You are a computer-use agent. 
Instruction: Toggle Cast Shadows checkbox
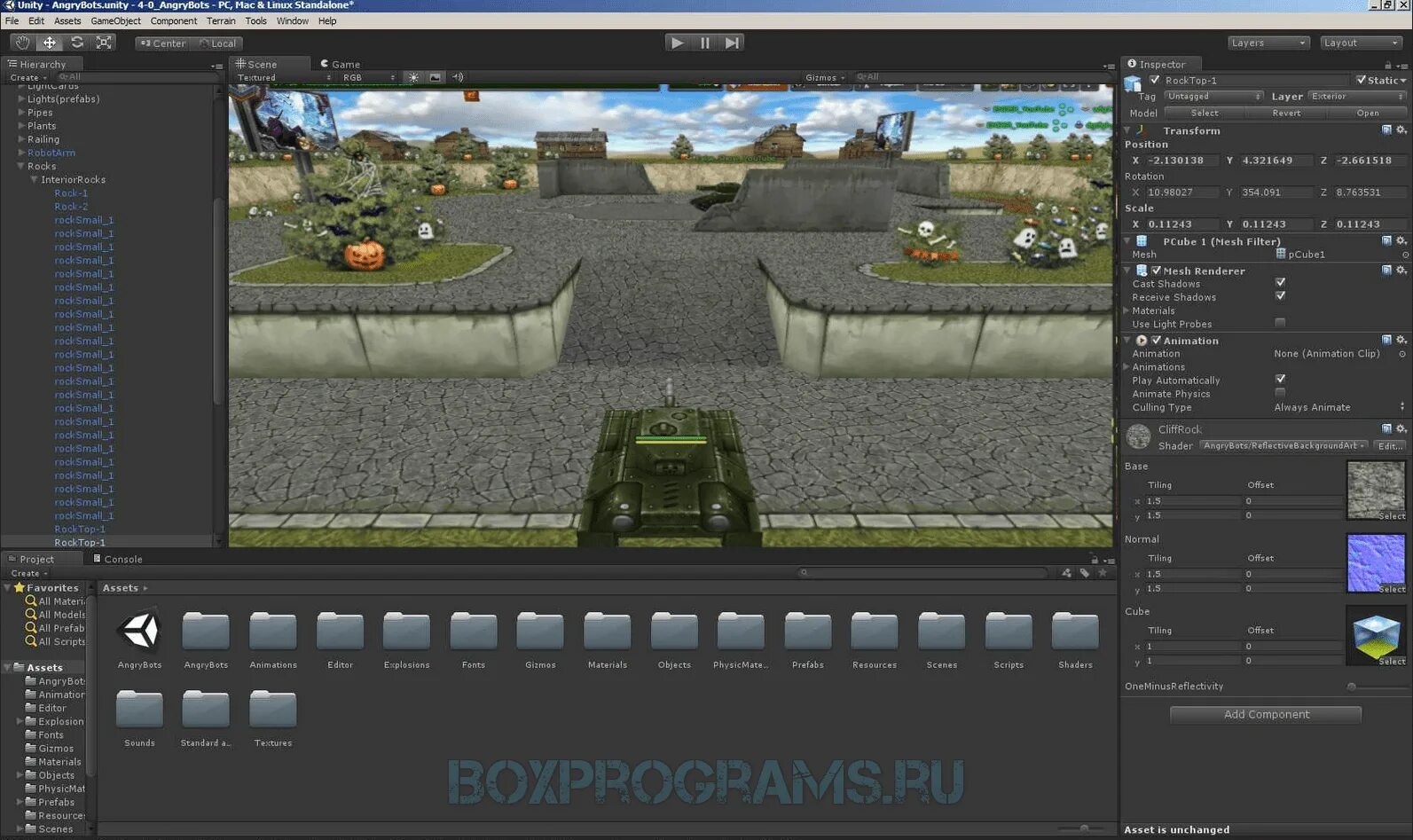[x=1280, y=283]
